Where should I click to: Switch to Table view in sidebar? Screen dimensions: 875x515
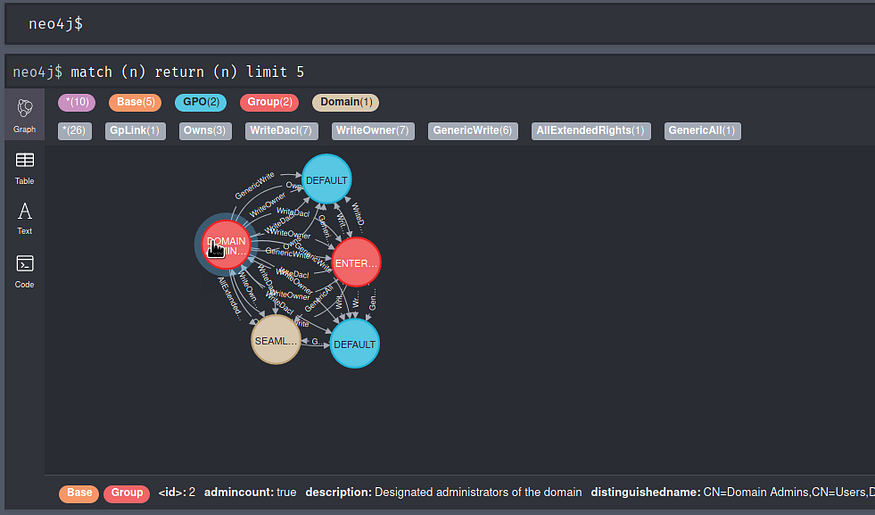point(25,168)
